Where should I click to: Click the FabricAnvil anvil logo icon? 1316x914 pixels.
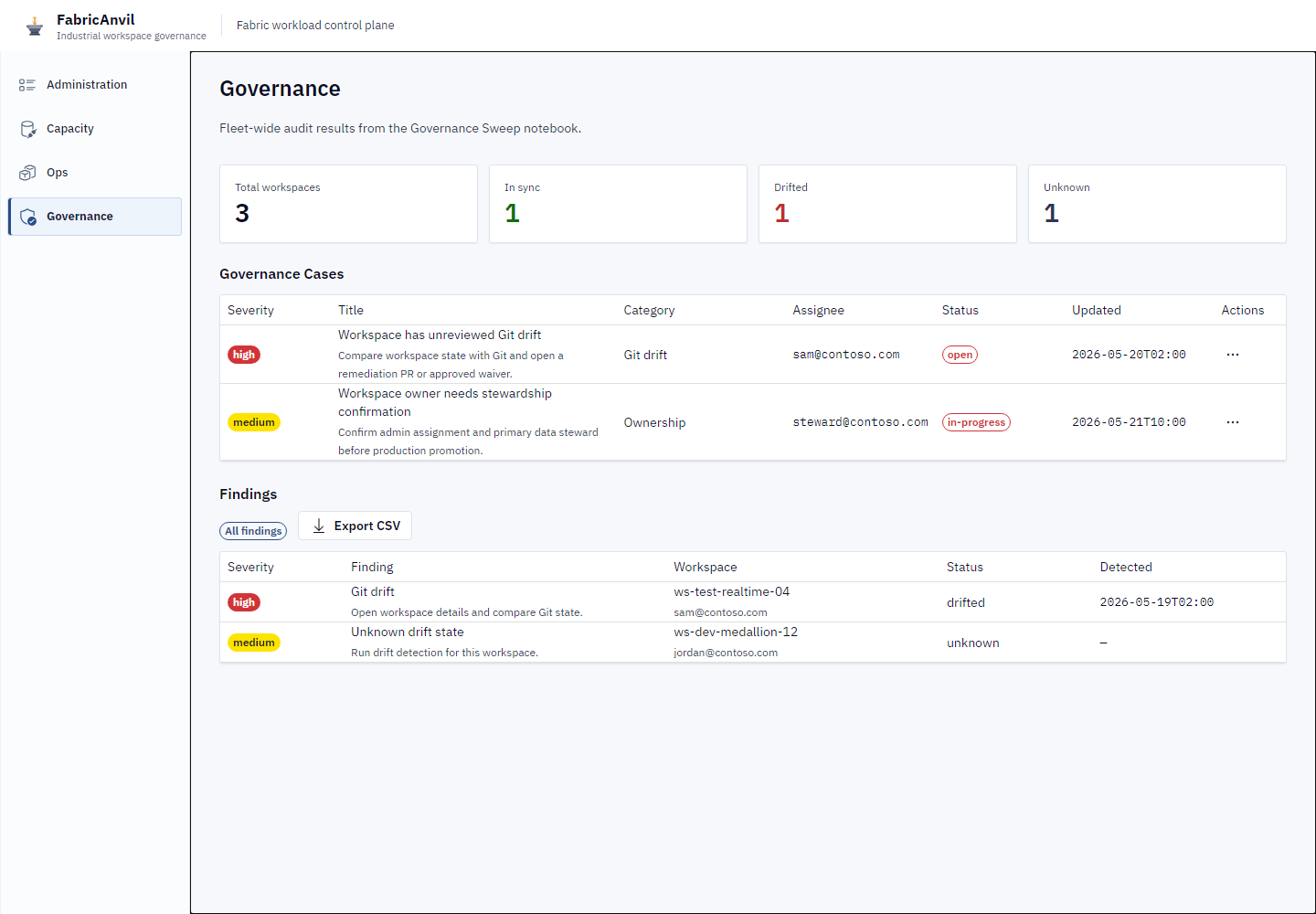click(35, 27)
